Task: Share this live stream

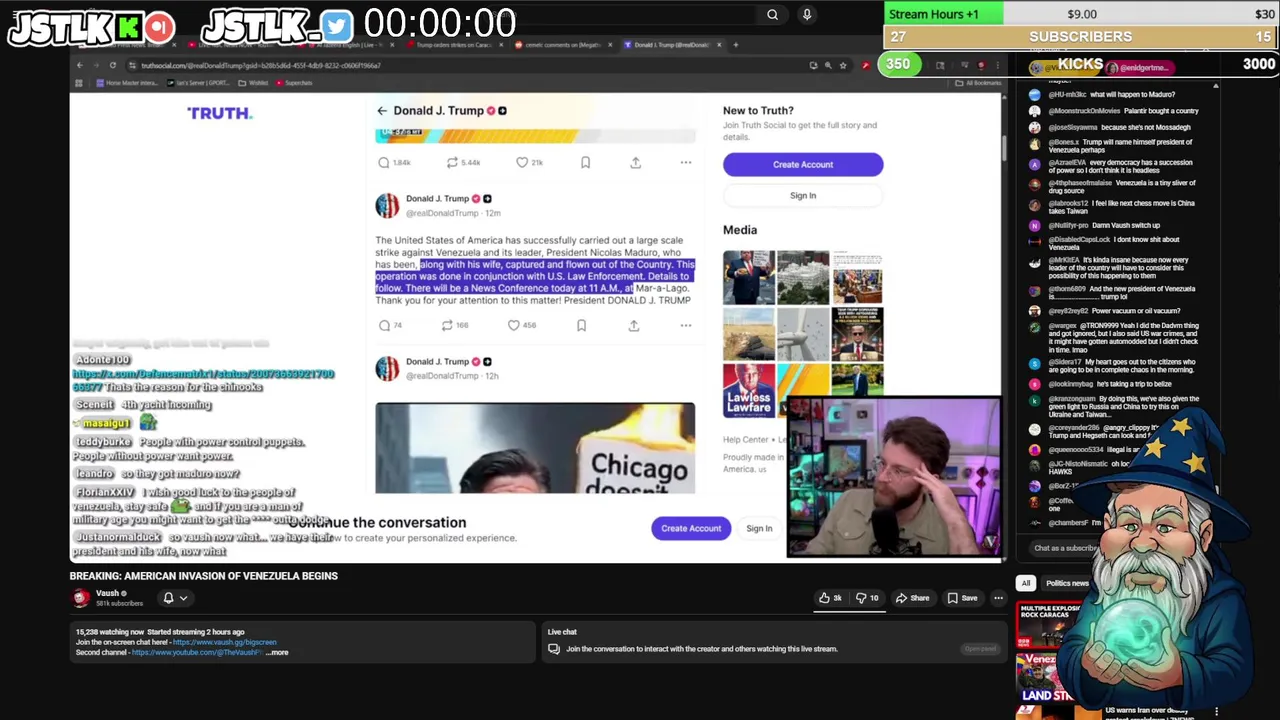Action: (912, 598)
